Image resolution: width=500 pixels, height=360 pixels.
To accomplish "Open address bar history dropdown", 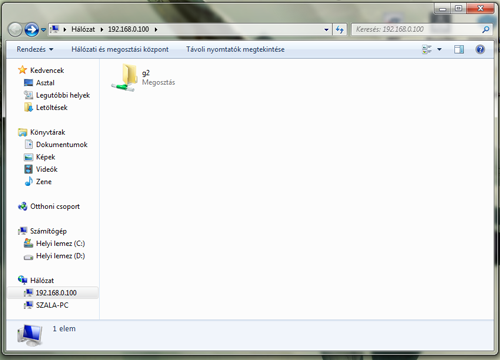I will [x=326, y=30].
